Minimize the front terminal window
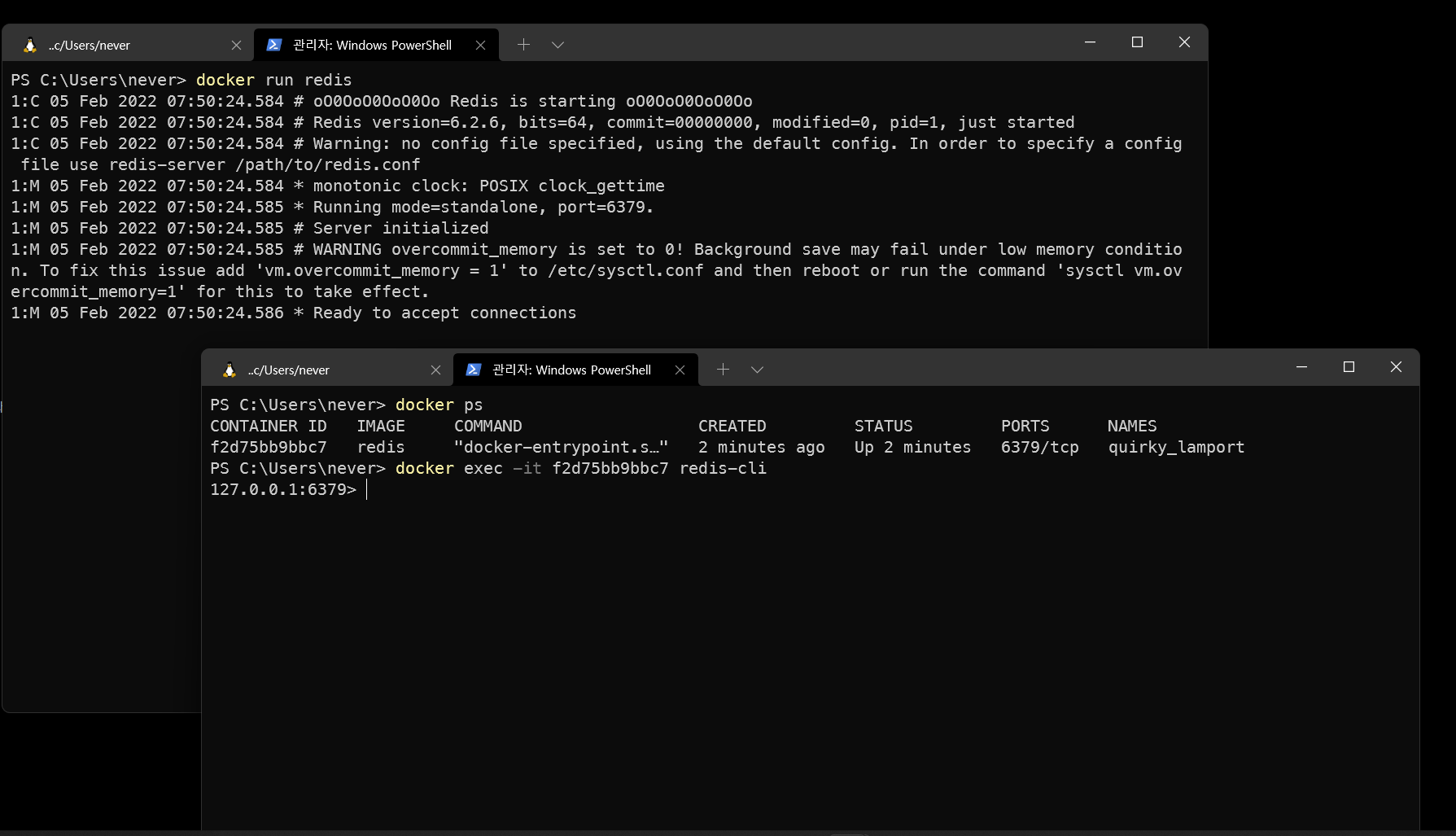Screen dimensions: 1456x836 pos(1301,367)
